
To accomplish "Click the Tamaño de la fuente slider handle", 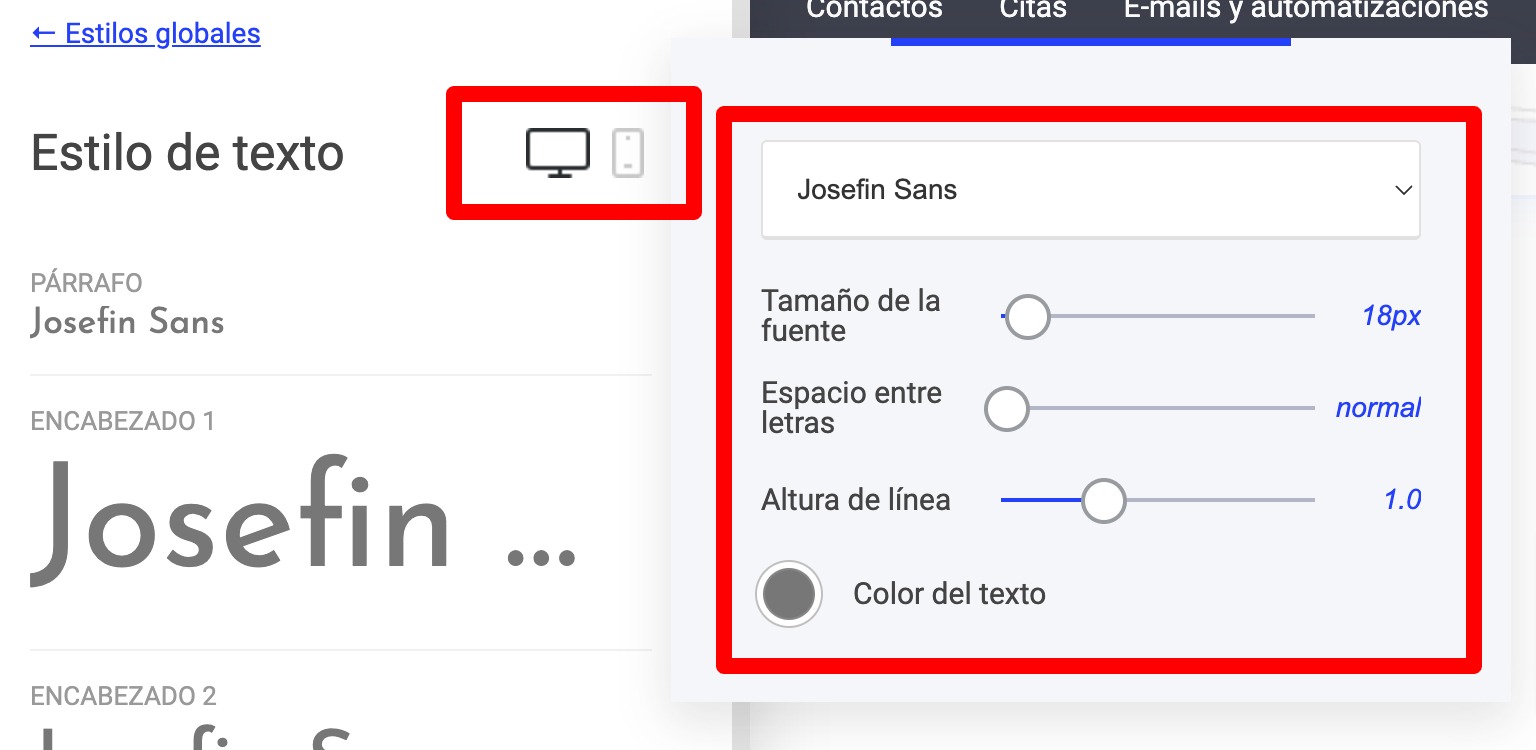I will pyautogui.click(x=1026, y=317).
